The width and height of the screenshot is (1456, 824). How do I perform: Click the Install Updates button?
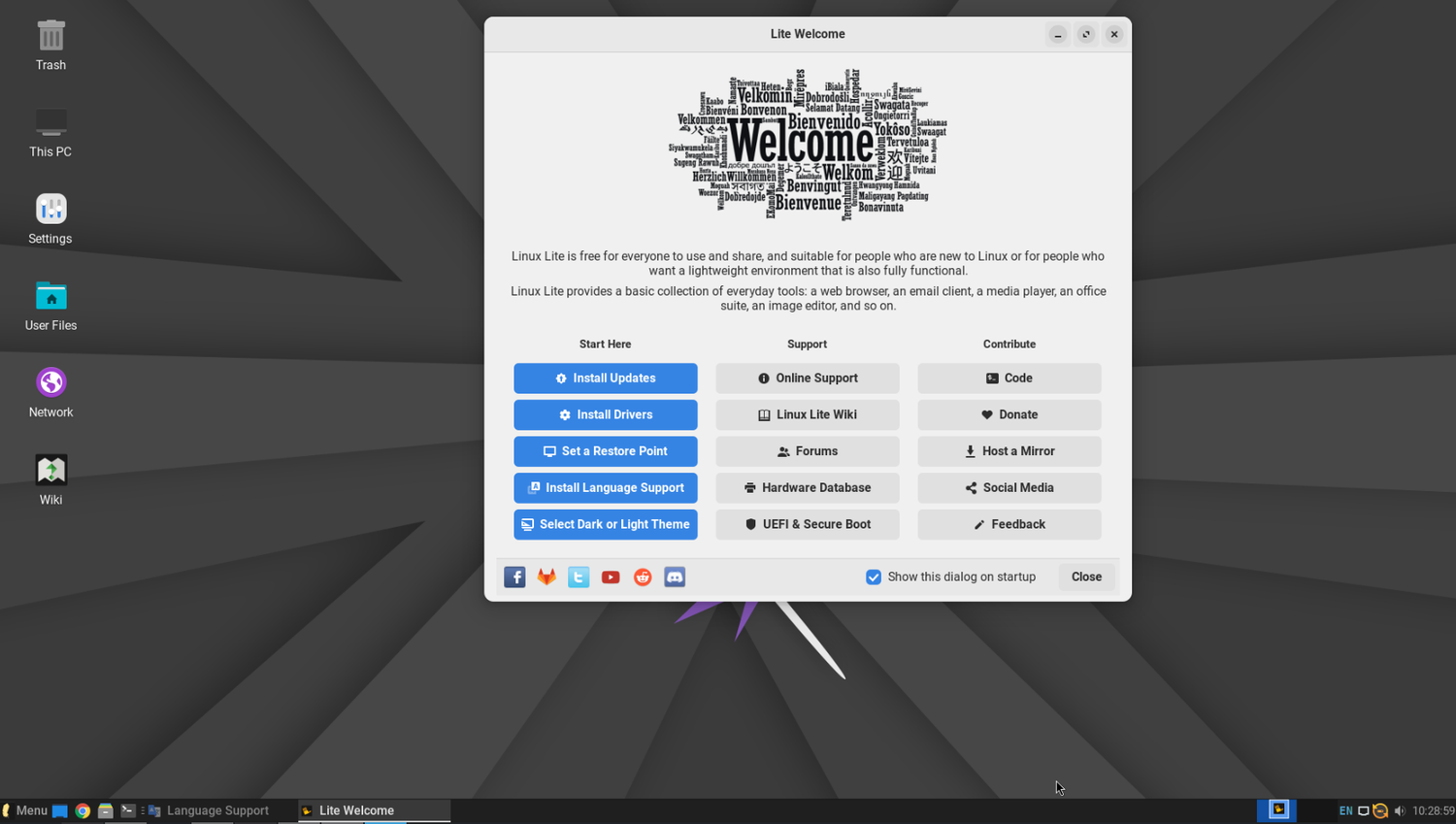(x=605, y=378)
